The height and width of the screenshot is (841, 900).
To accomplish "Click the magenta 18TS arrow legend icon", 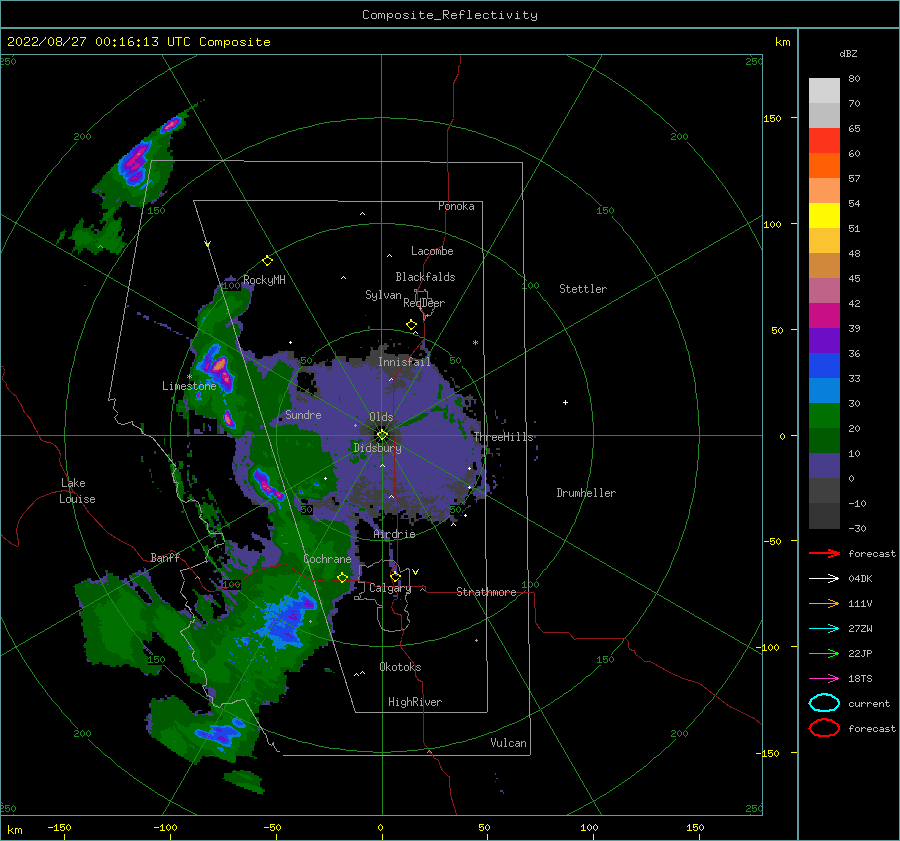I will tap(824, 679).
